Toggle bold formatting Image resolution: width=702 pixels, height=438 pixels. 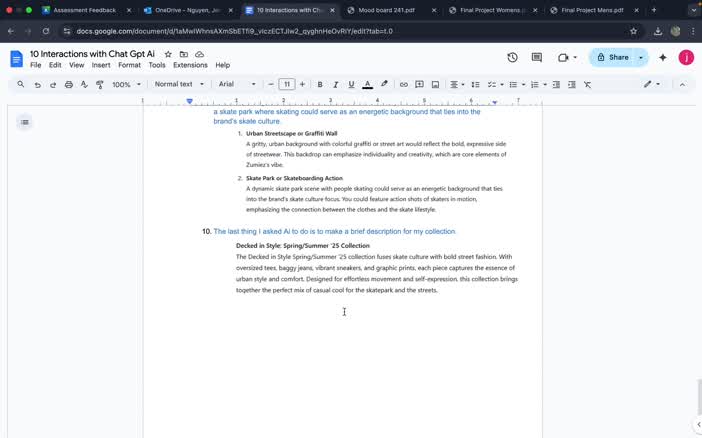320,84
